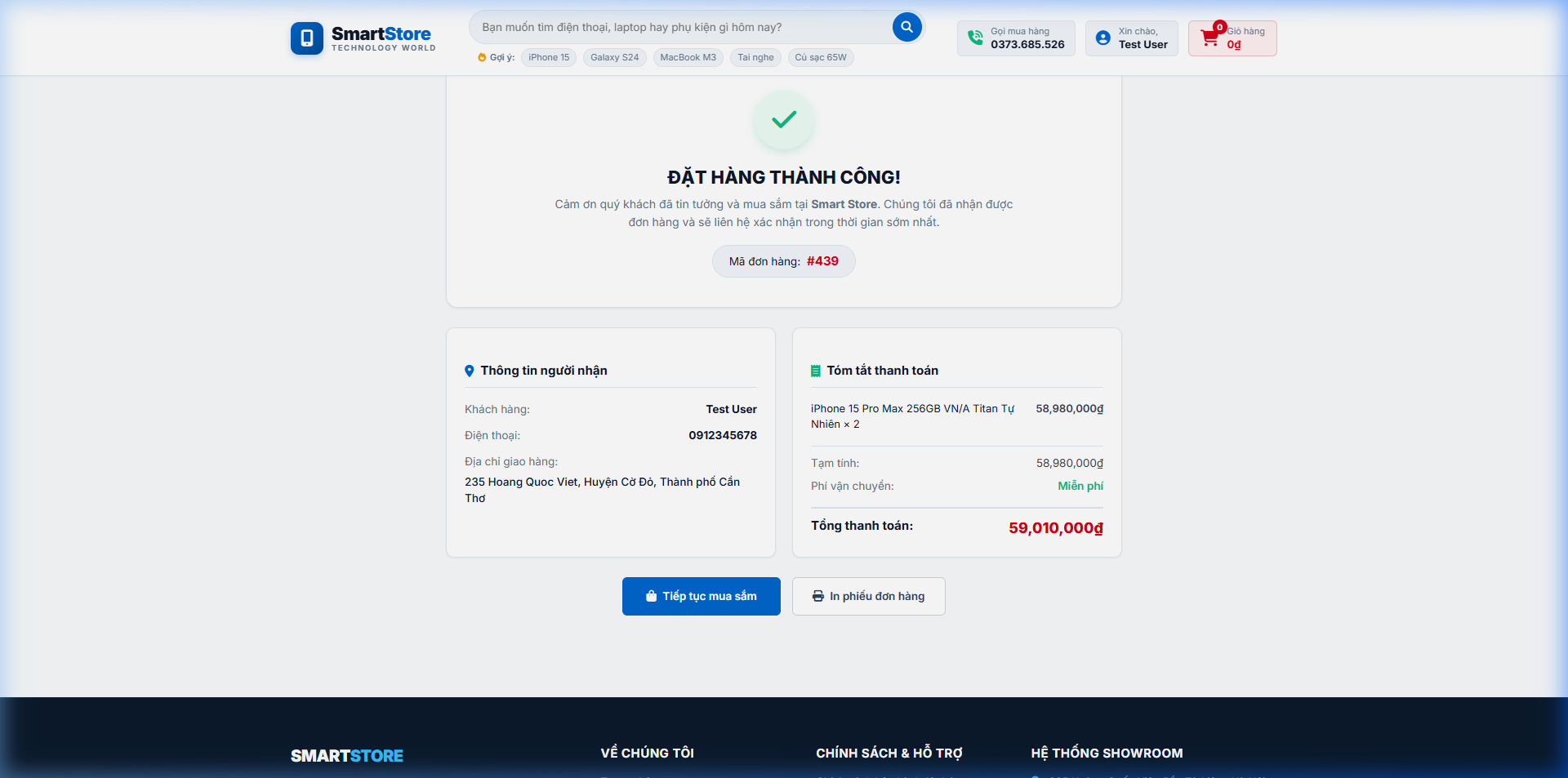Select the Galaxy S24 suggestion chip
The height and width of the screenshot is (778, 1568).
click(615, 57)
